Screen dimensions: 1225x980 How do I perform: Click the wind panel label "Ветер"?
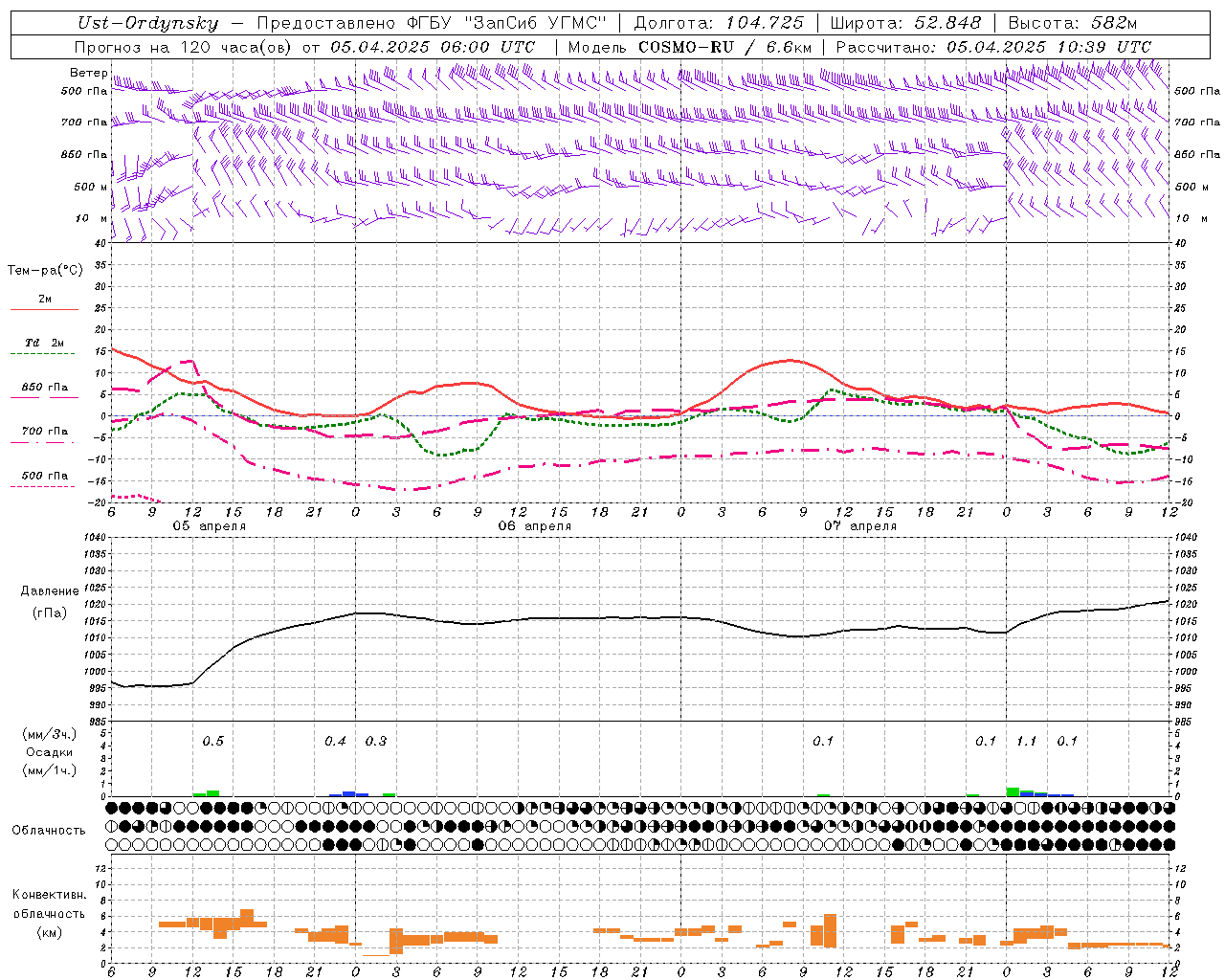click(x=88, y=73)
